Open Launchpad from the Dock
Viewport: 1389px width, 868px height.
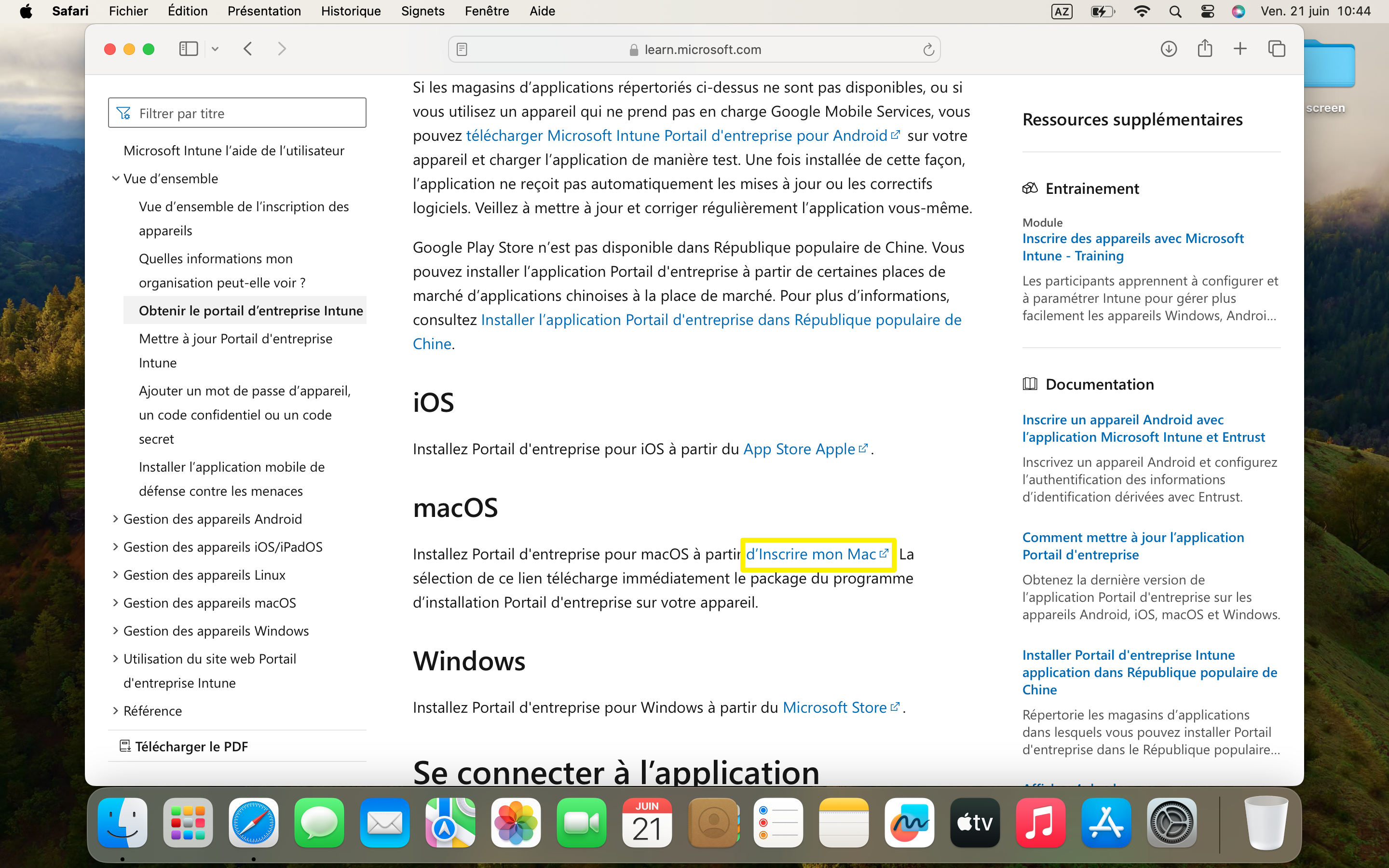pos(188,823)
